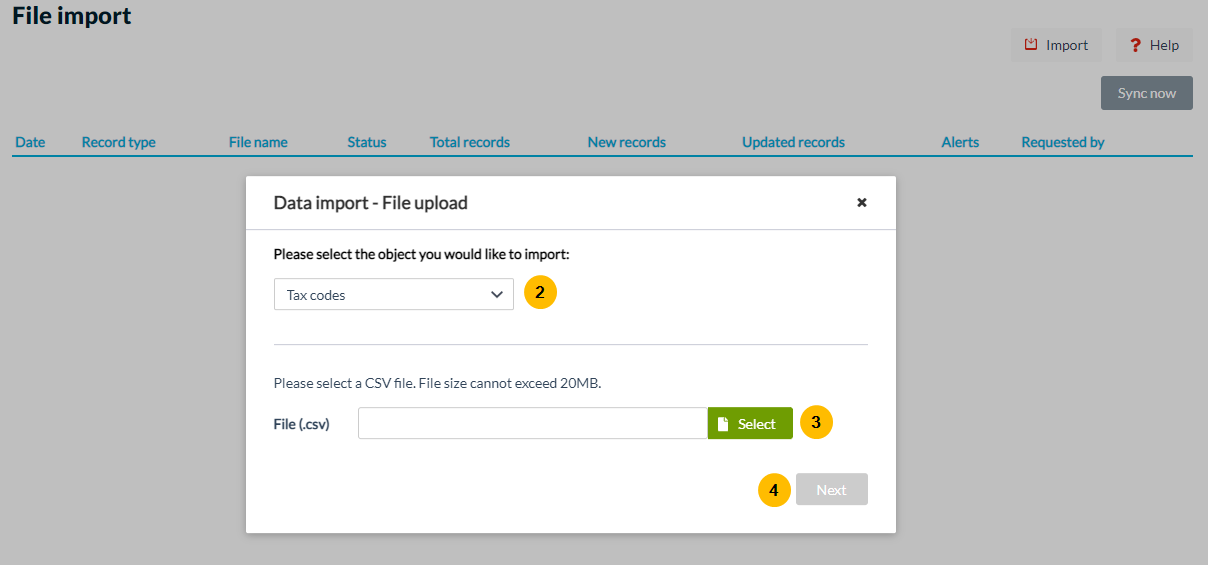Open Help
This screenshot has width=1208, height=565.
pos(1154,45)
